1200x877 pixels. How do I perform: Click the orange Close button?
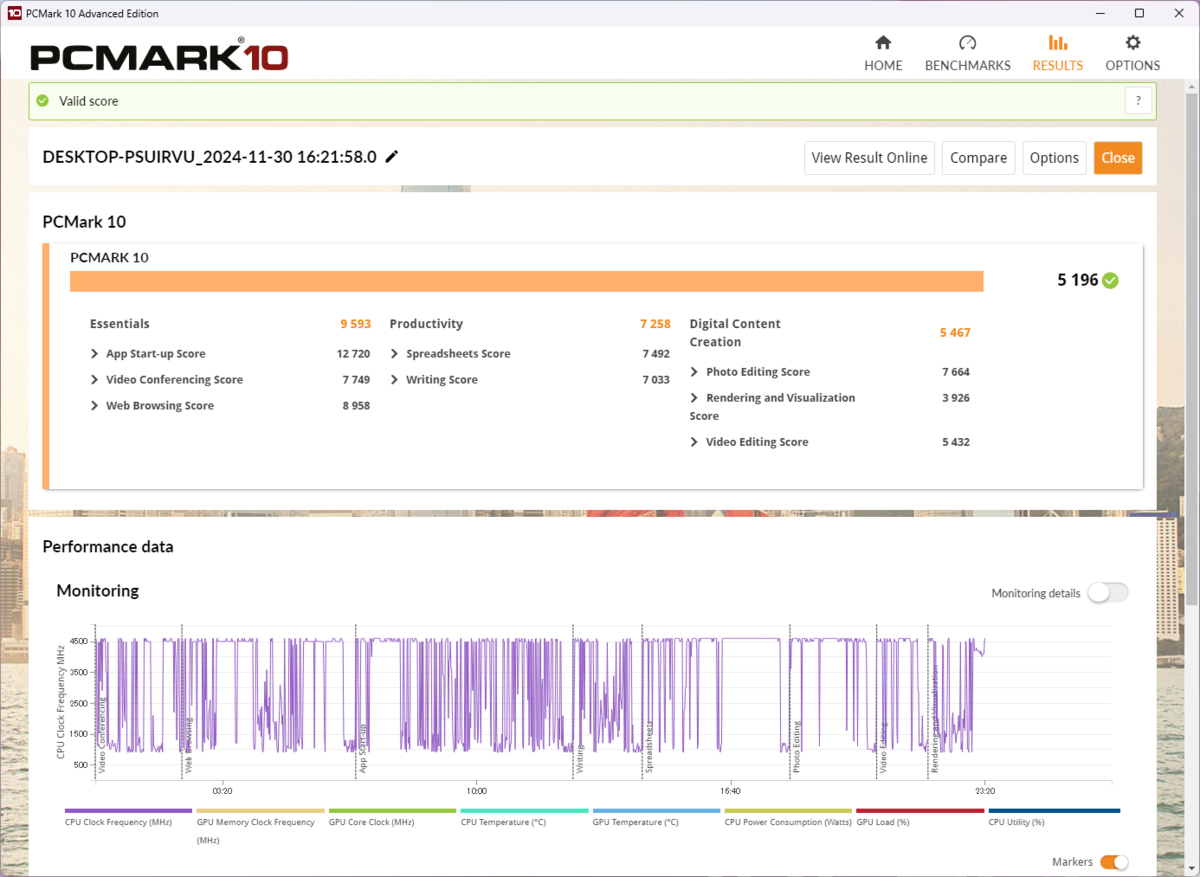(x=1117, y=158)
